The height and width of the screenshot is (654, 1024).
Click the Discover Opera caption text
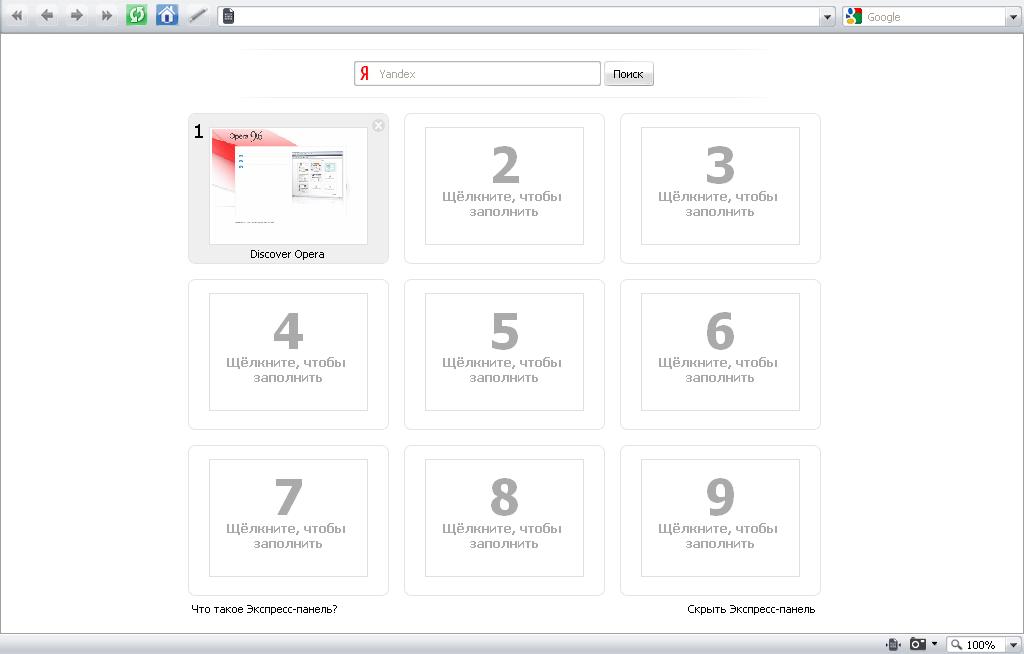click(x=287, y=254)
